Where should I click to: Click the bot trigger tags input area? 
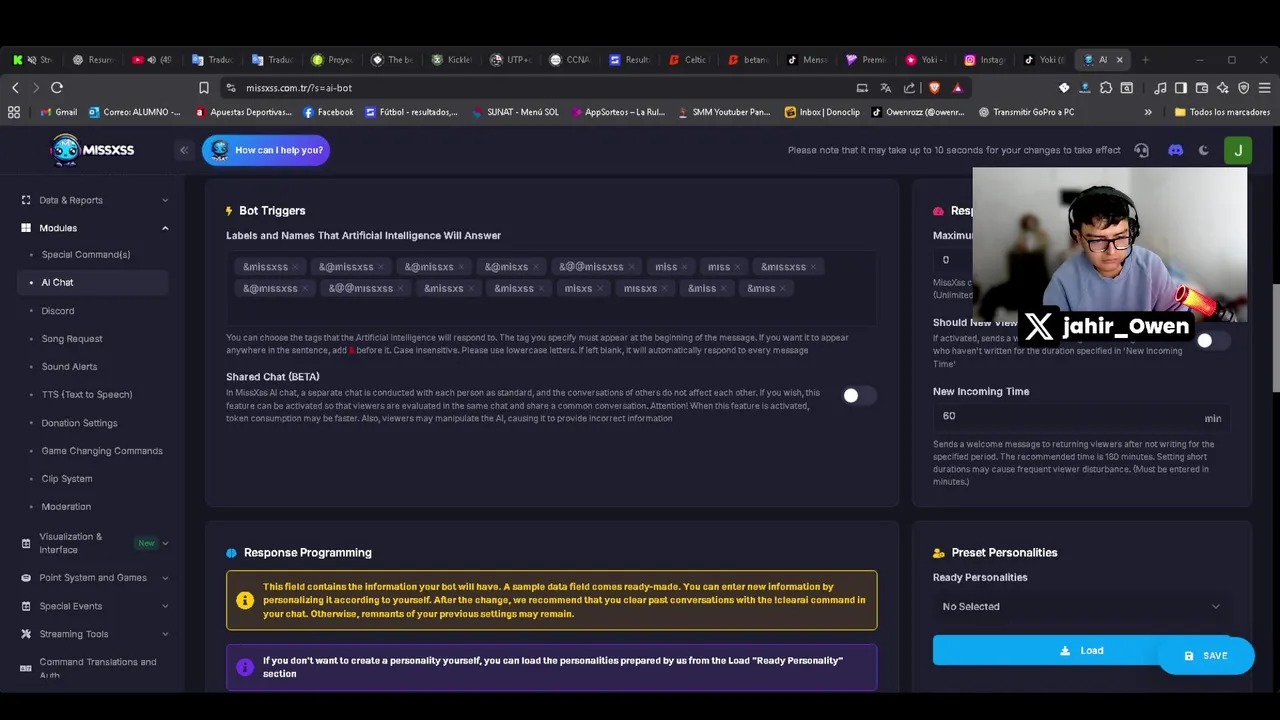pos(551,288)
